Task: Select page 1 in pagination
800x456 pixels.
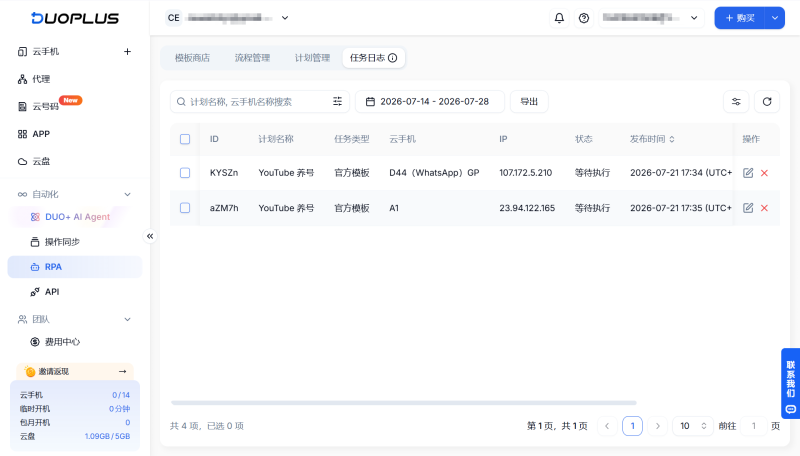Action: pyautogui.click(x=632, y=426)
